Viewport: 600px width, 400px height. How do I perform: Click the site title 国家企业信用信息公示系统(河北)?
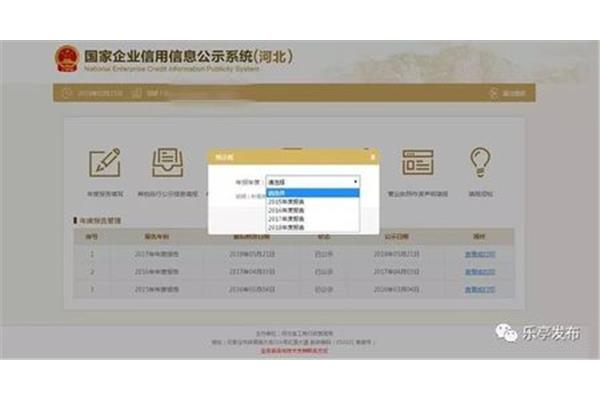[x=189, y=56]
